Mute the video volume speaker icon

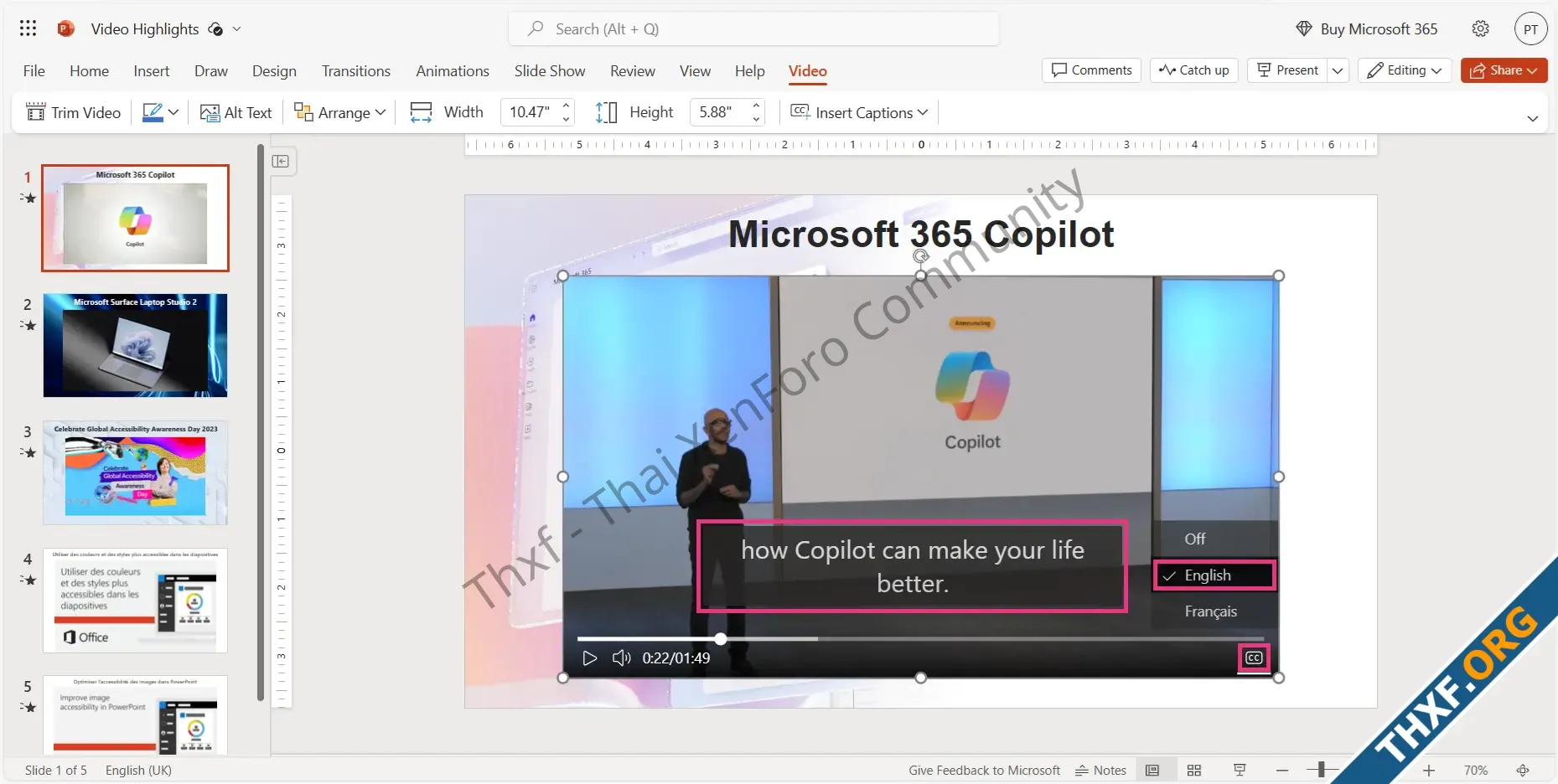click(x=621, y=658)
